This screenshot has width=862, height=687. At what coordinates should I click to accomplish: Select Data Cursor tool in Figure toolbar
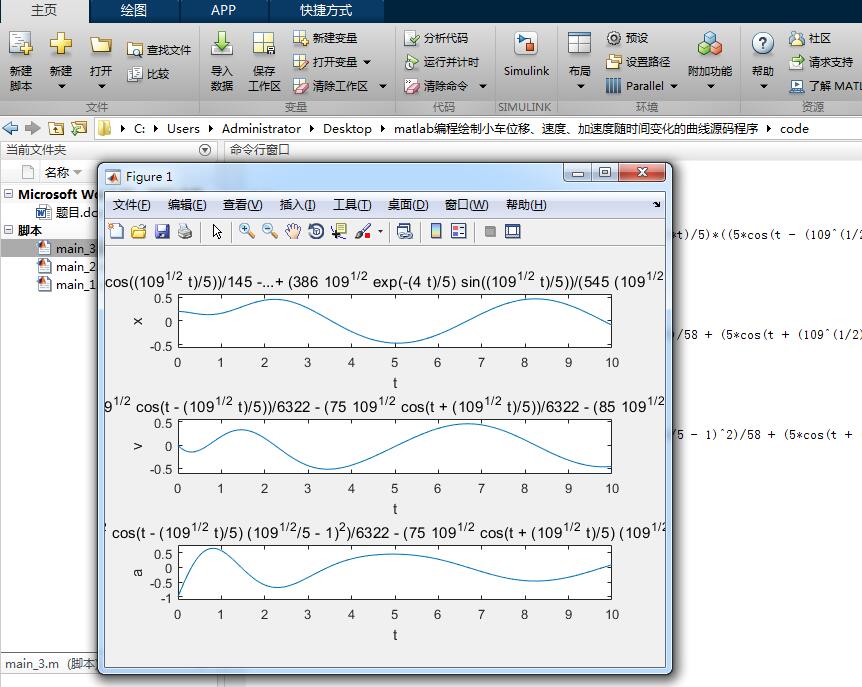339,231
